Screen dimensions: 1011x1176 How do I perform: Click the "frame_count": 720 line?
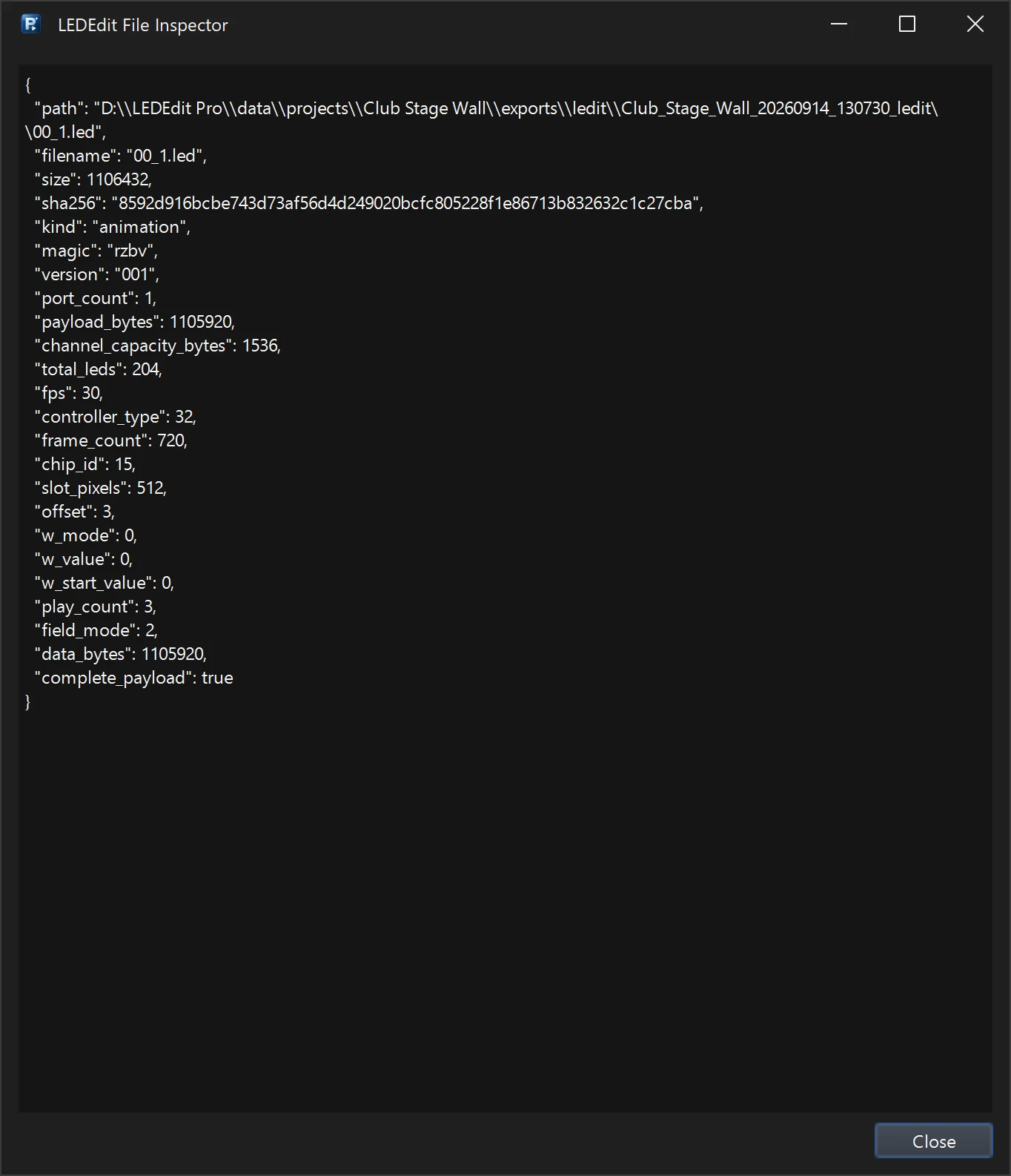coord(111,440)
